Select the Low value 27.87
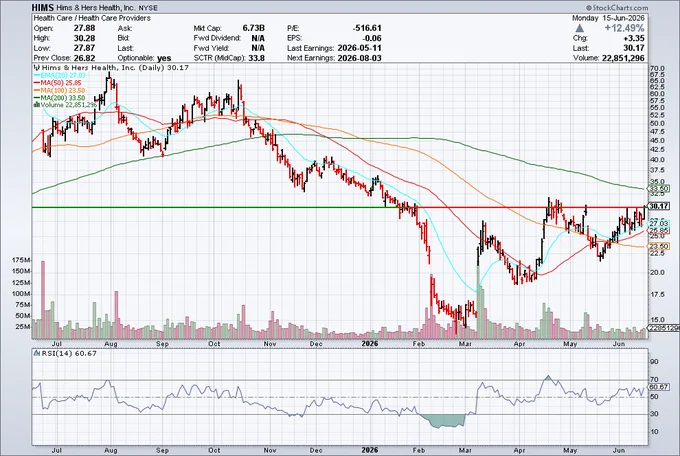Viewport: 680px width, 456px height. tap(85, 48)
